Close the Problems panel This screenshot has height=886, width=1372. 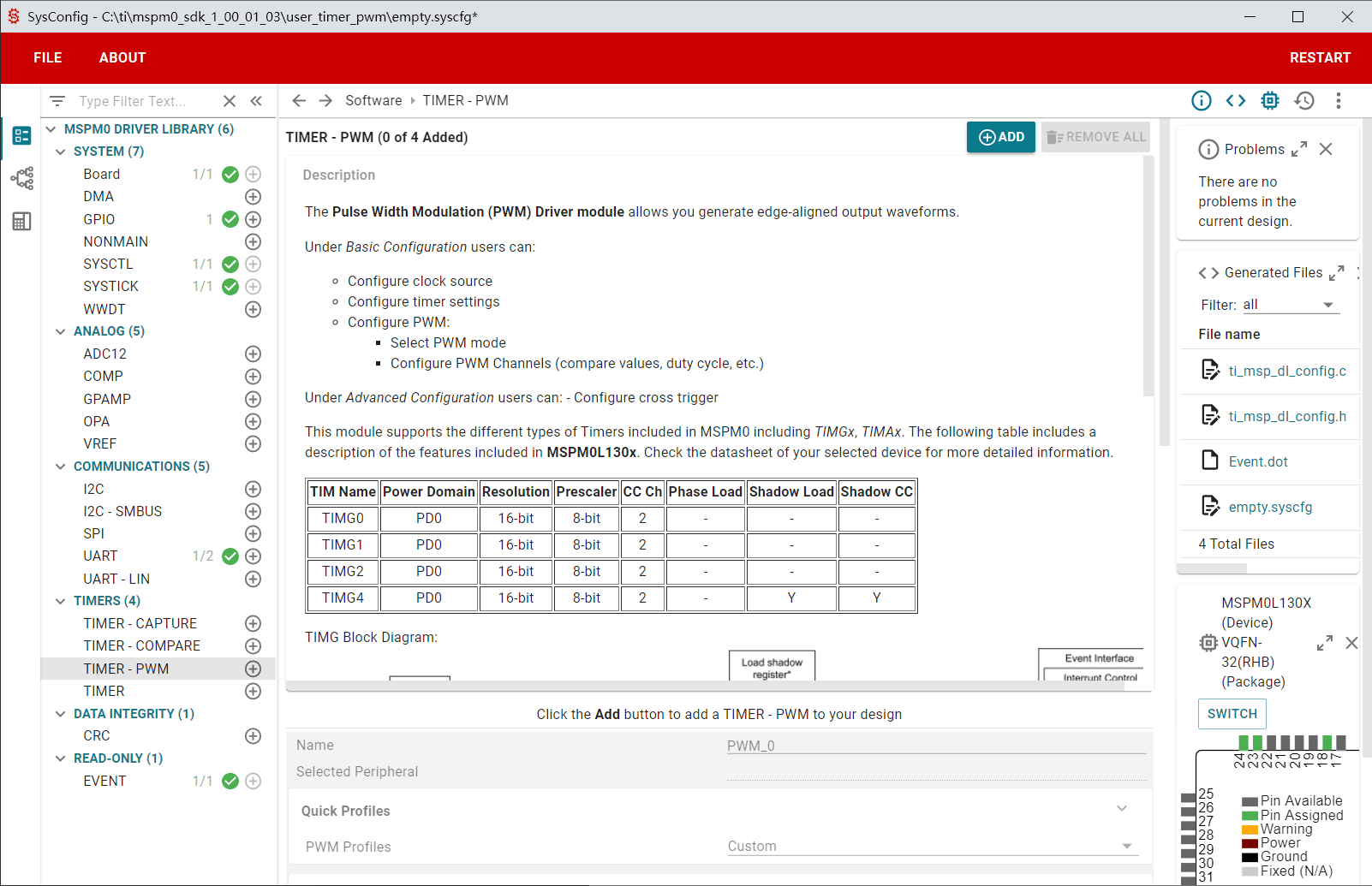1326,149
